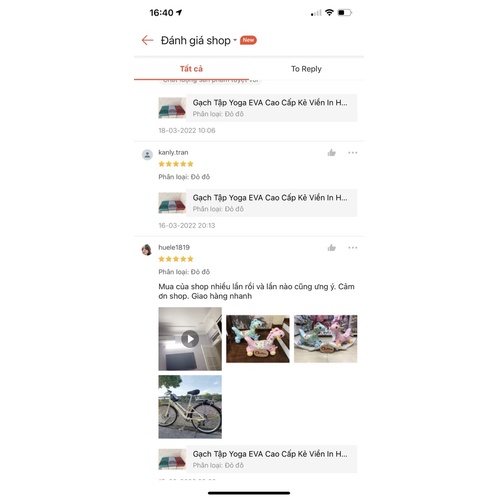Open the yoga brick product under kanly.tran's review

(x=258, y=203)
